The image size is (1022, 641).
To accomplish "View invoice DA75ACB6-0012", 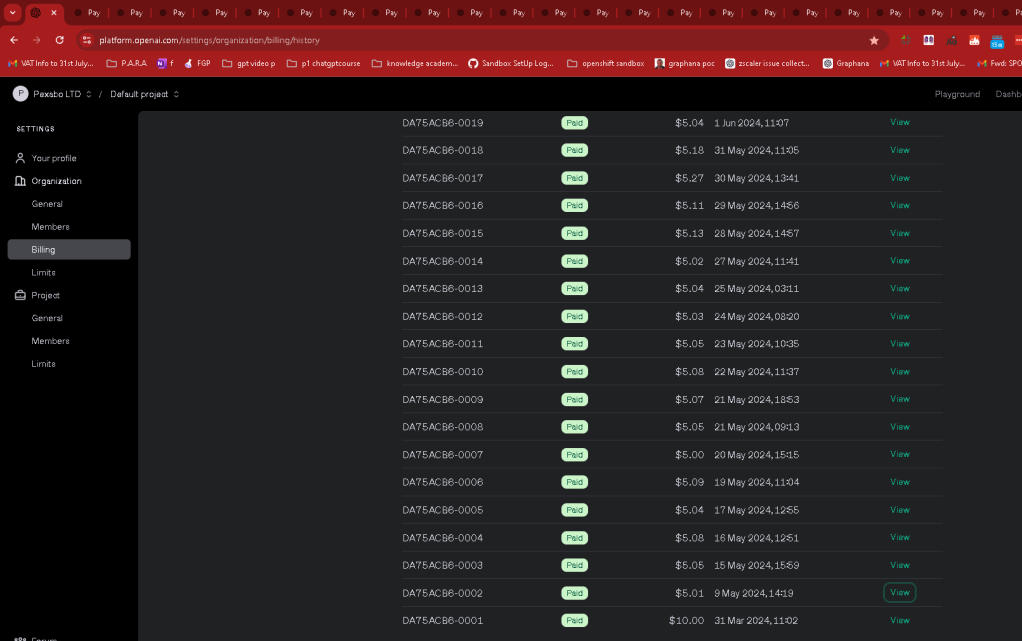I will (899, 316).
